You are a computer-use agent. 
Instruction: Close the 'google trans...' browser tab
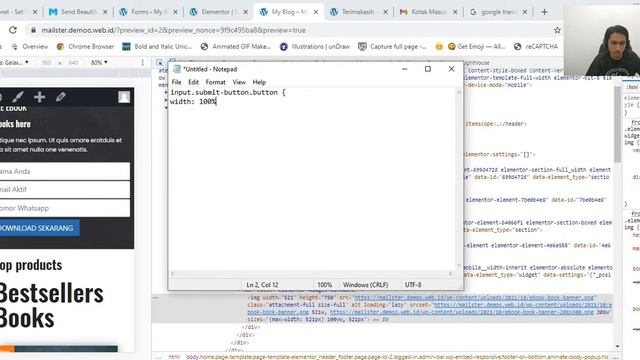coord(525,12)
